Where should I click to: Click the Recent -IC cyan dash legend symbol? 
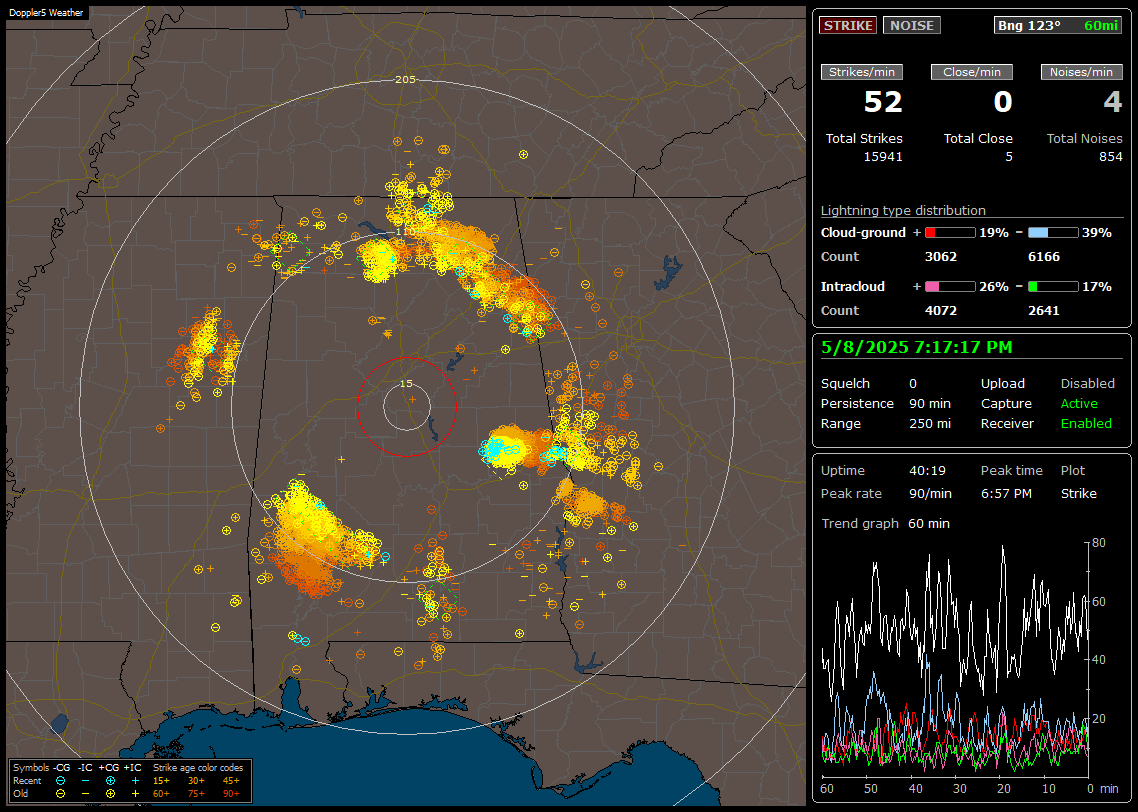click(85, 781)
